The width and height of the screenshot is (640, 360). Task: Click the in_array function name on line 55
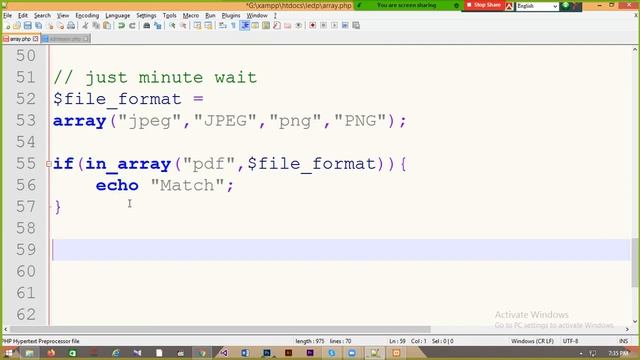click(x=128, y=164)
